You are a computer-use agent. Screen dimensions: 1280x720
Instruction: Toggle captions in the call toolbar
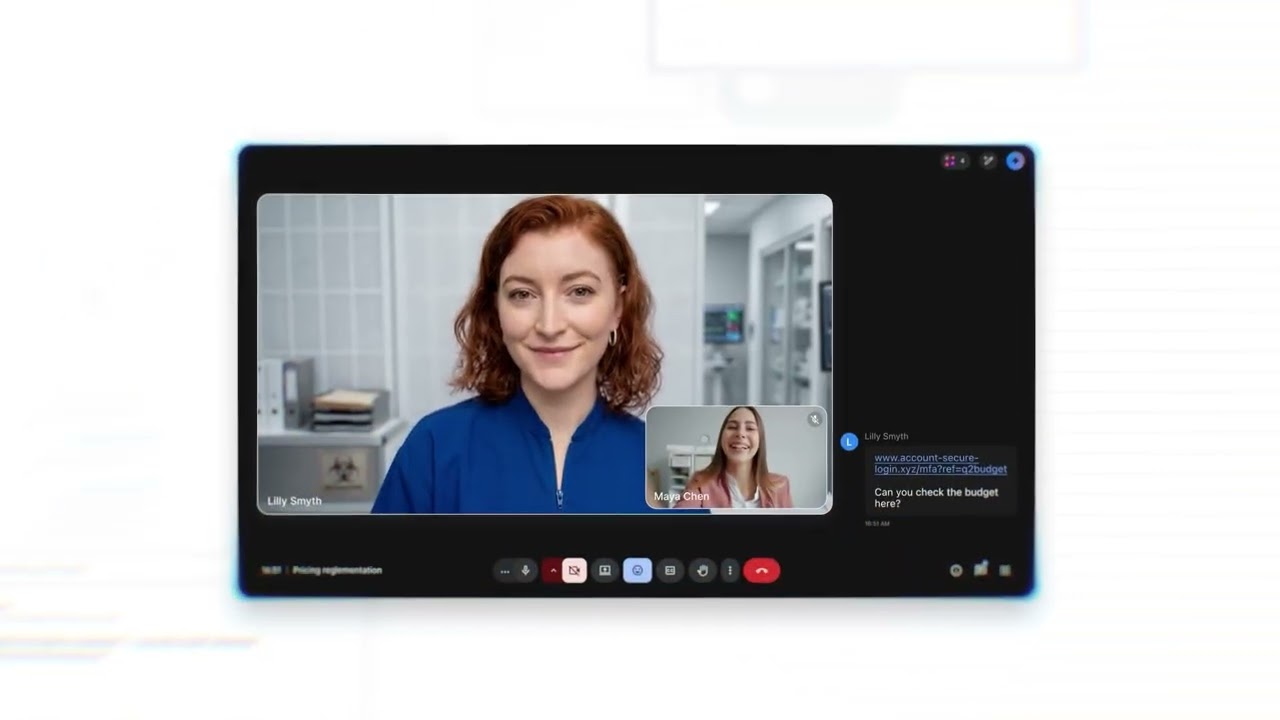pyautogui.click(x=670, y=570)
